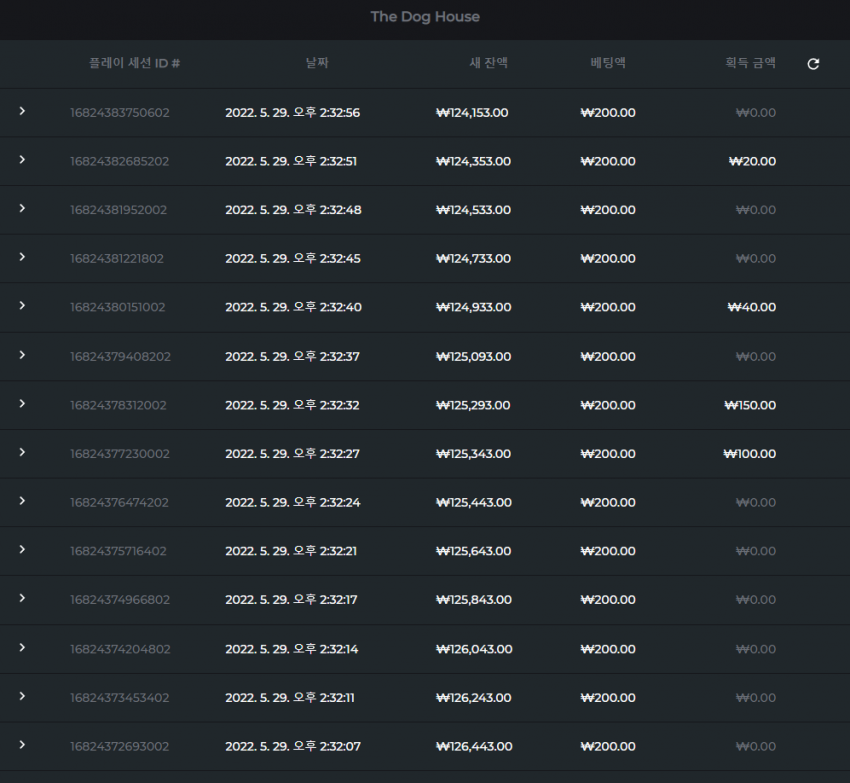Click the 플레이 세션 ID # column header
Image resolution: width=850 pixels, height=783 pixels.
point(134,63)
